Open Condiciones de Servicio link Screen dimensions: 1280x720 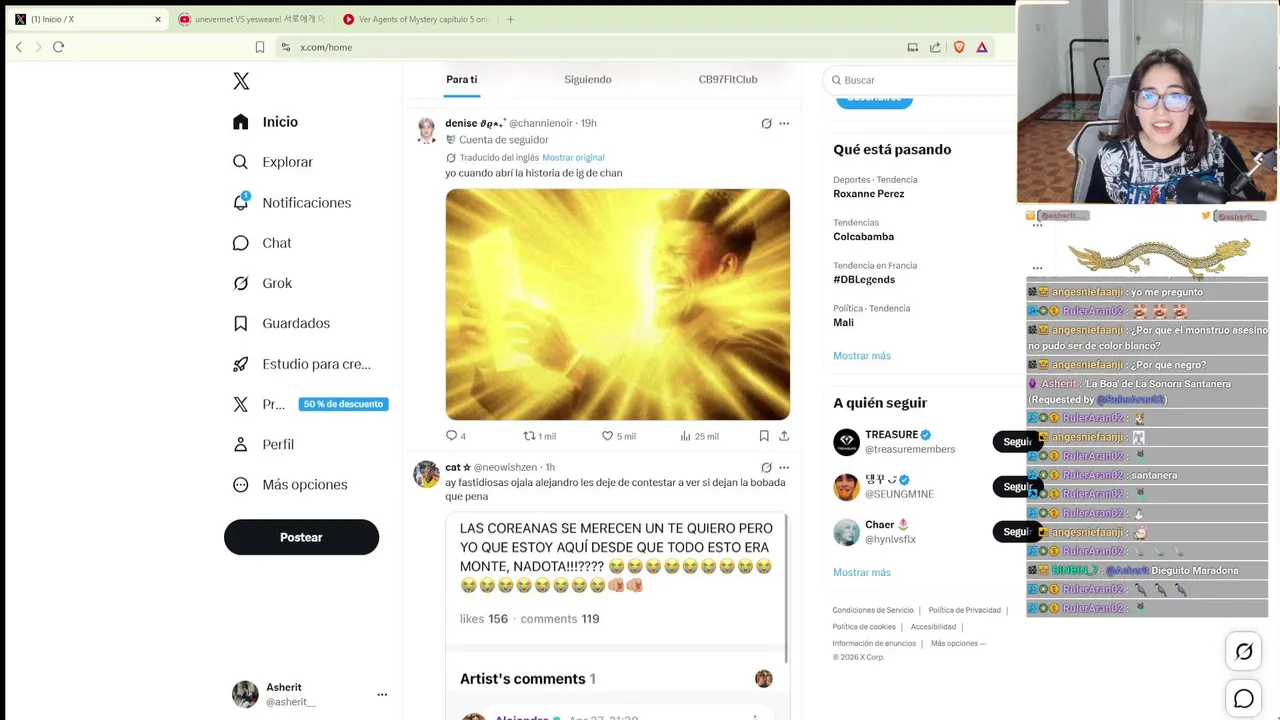tap(873, 610)
